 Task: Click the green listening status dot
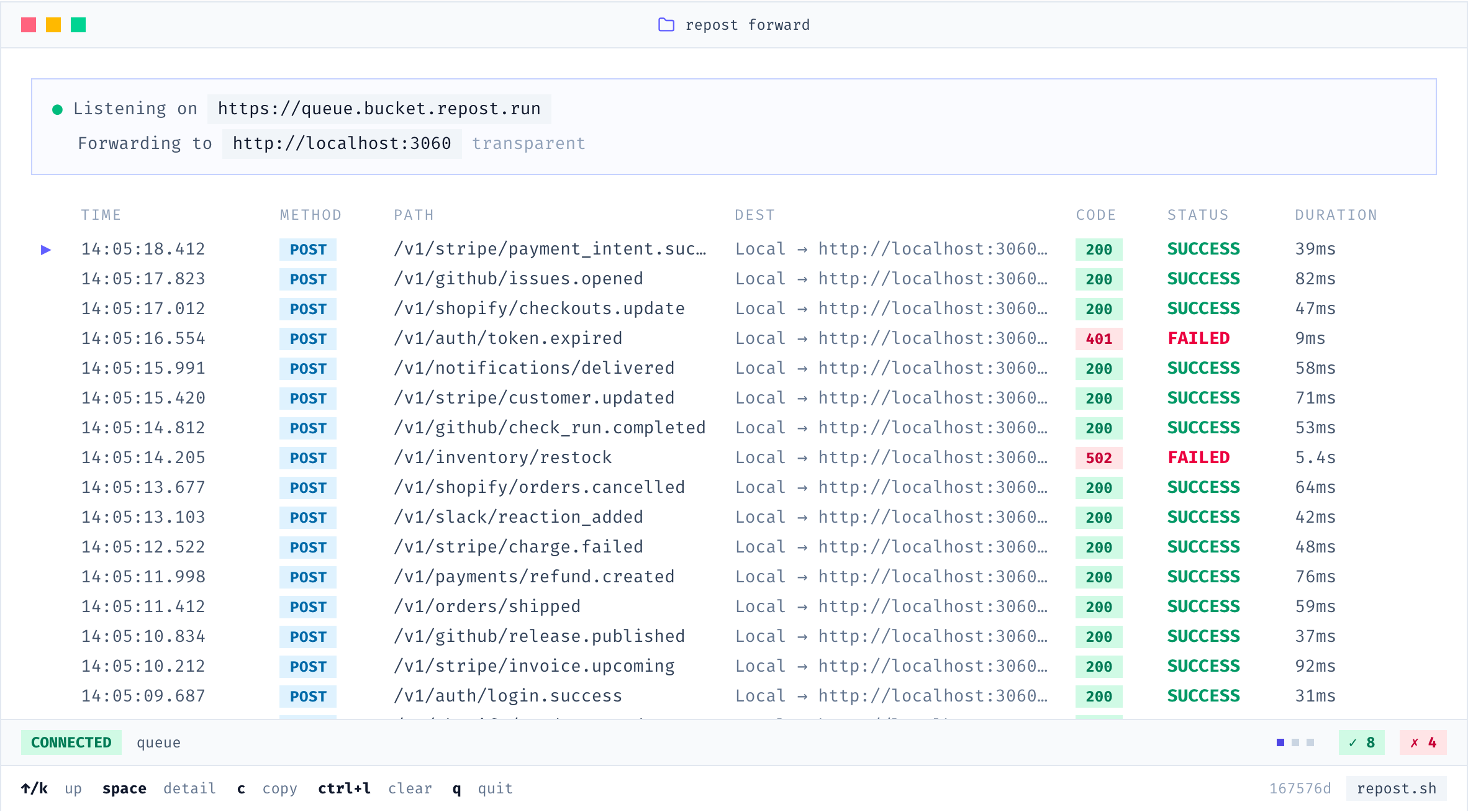[57, 110]
